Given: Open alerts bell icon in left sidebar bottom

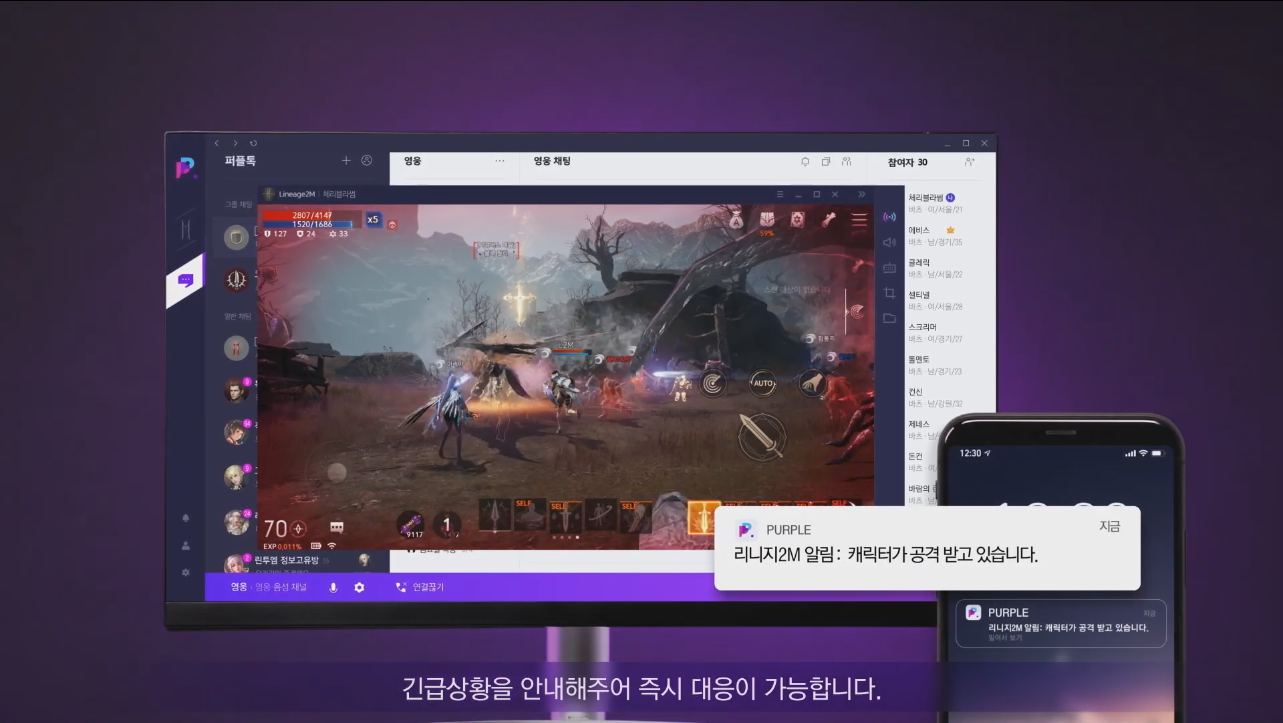Looking at the screenshot, I should [x=185, y=518].
